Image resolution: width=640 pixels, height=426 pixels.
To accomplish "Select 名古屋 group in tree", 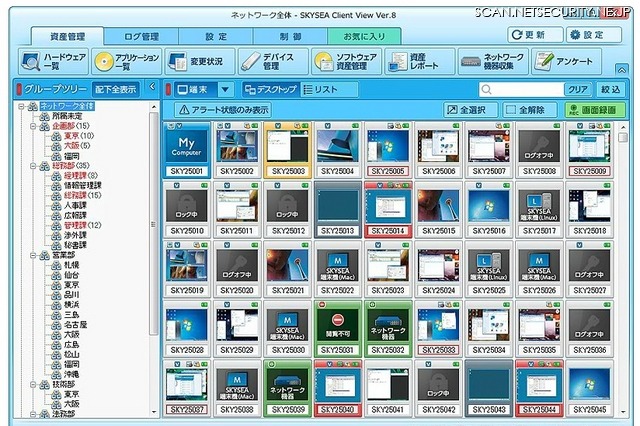I will (76, 325).
